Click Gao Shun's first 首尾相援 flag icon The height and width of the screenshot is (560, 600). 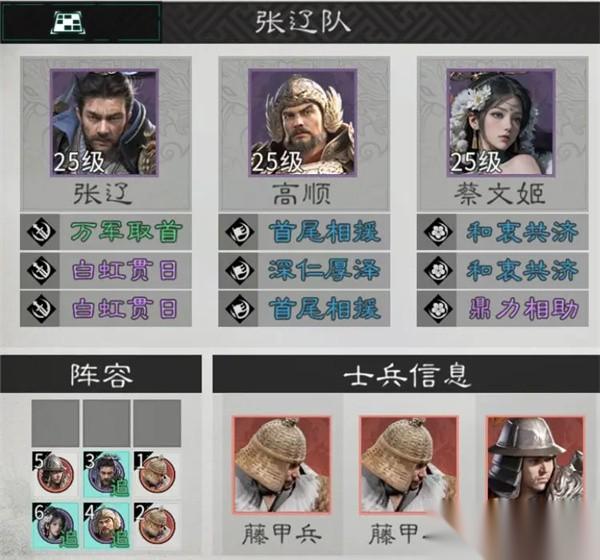pyautogui.click(x=239, y=232)
